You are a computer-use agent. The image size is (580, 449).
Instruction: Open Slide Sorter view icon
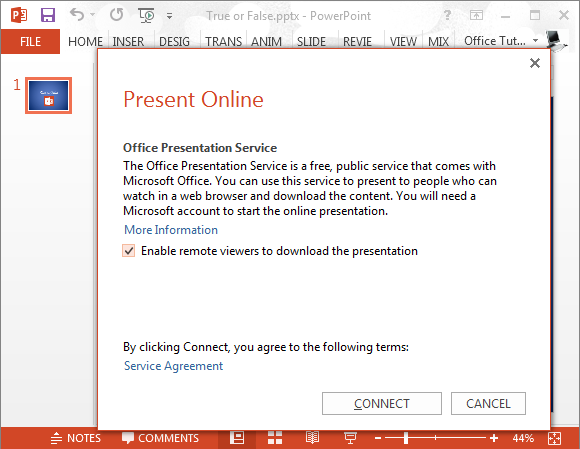coord(275,438)
